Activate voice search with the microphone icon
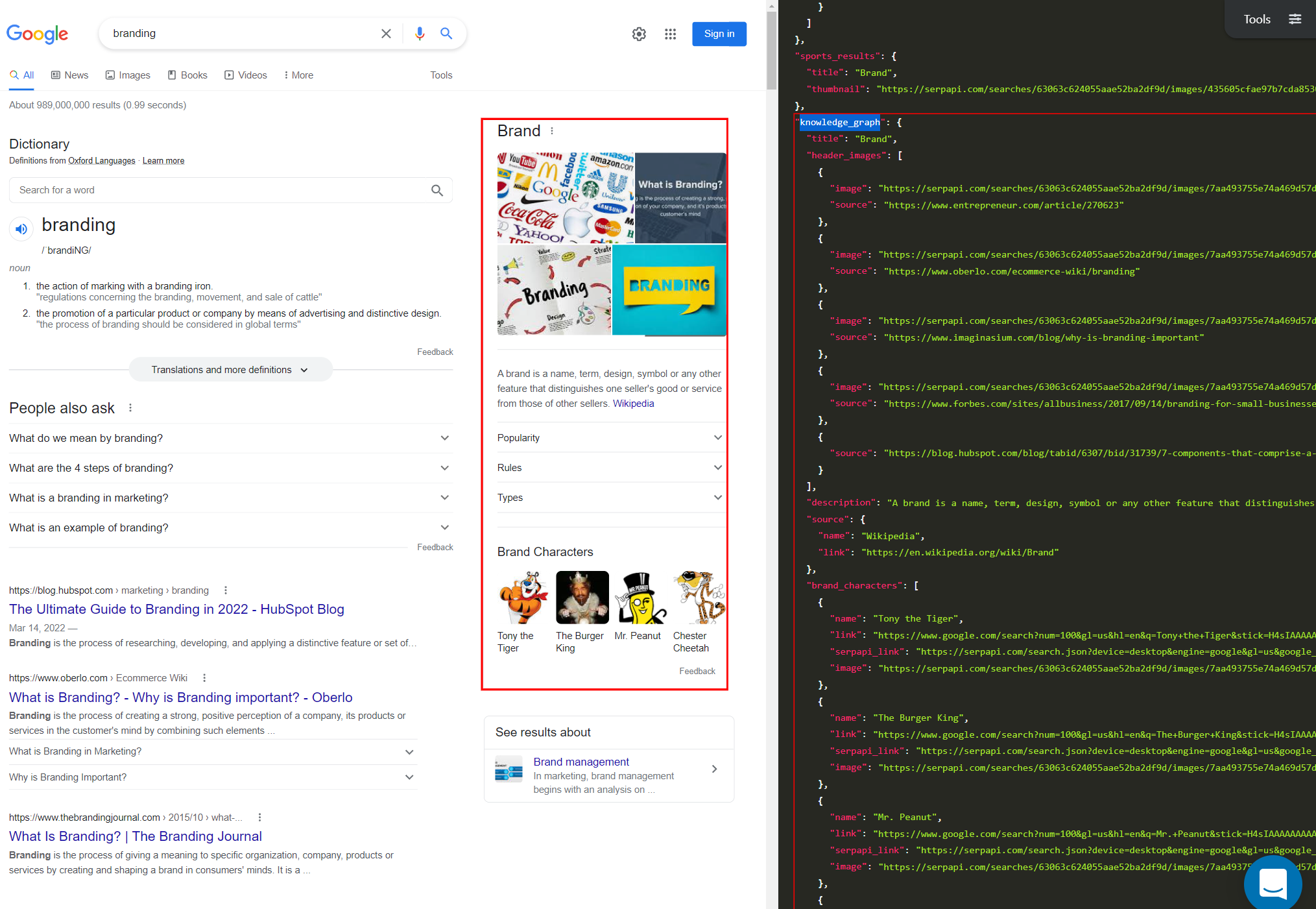Image resolution: width=1316 pixels, height=909 pixels. (420, 33)
